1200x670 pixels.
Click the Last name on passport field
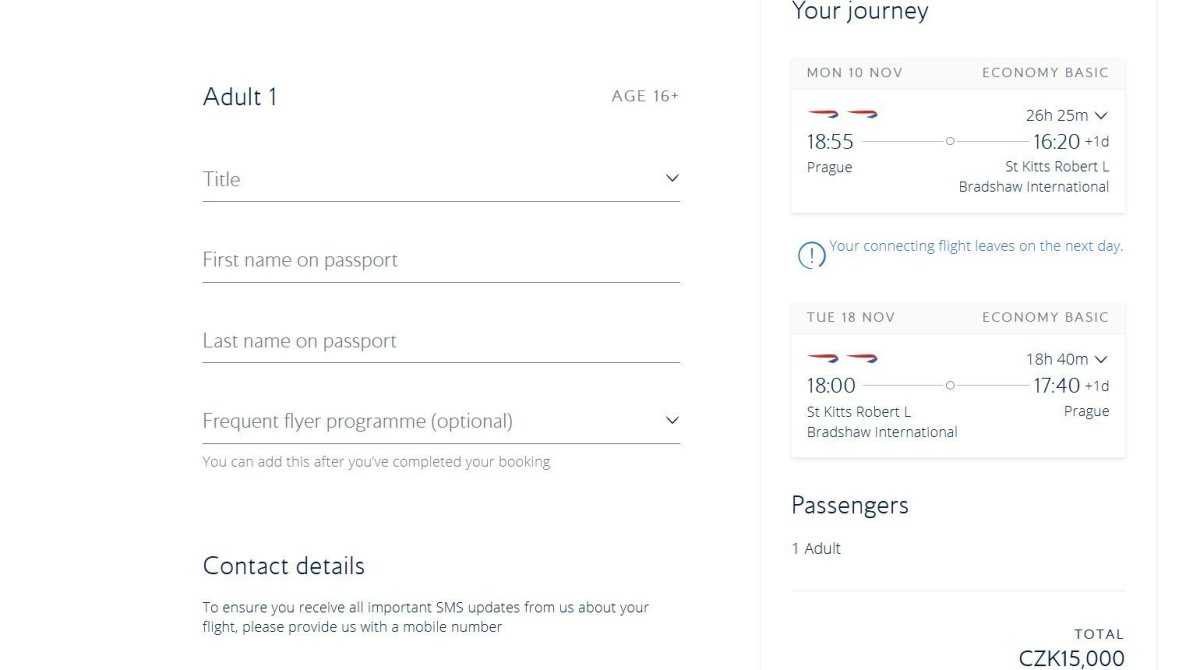click(441, 341)
